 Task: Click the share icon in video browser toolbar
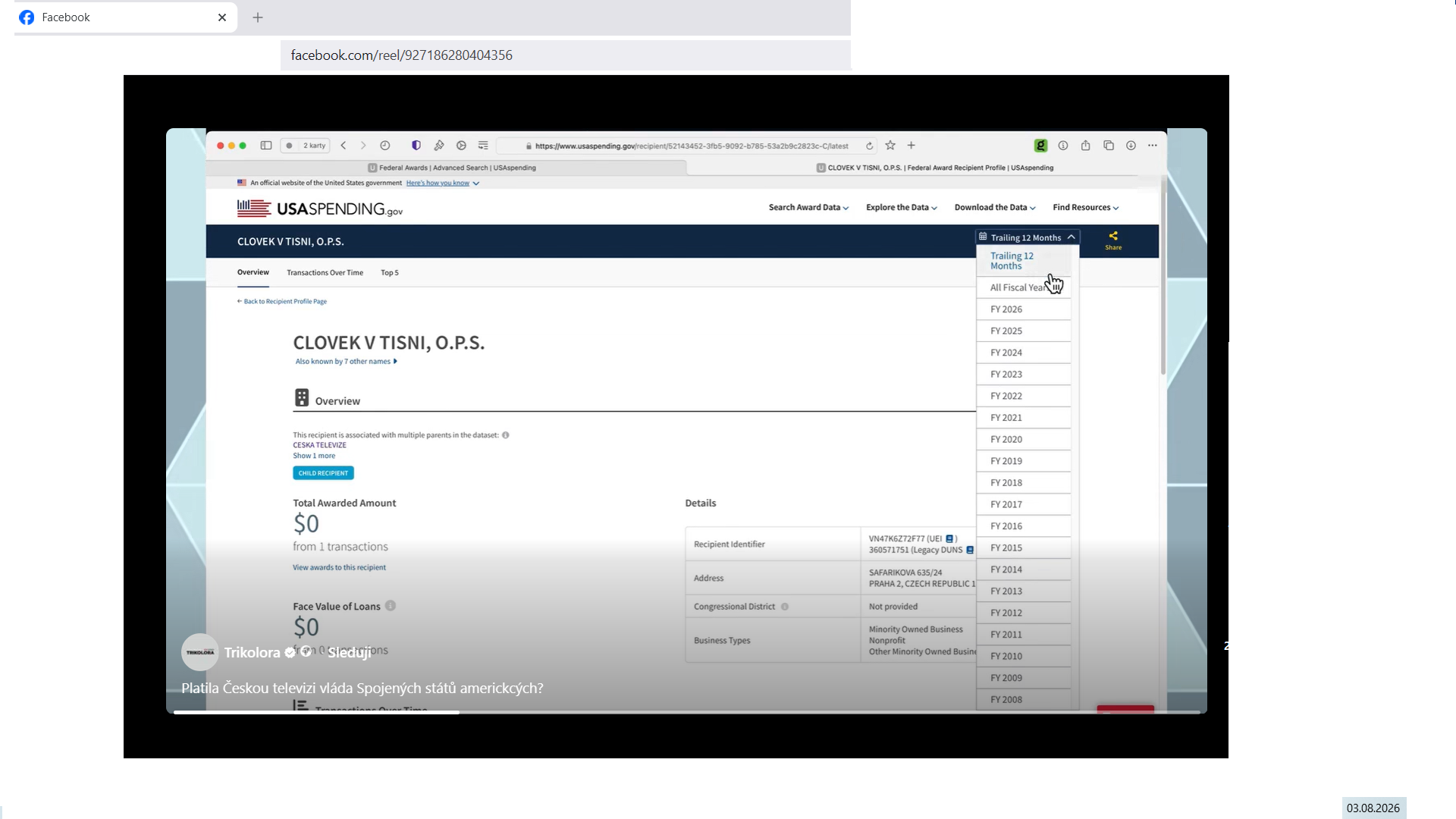(1086, 146)
